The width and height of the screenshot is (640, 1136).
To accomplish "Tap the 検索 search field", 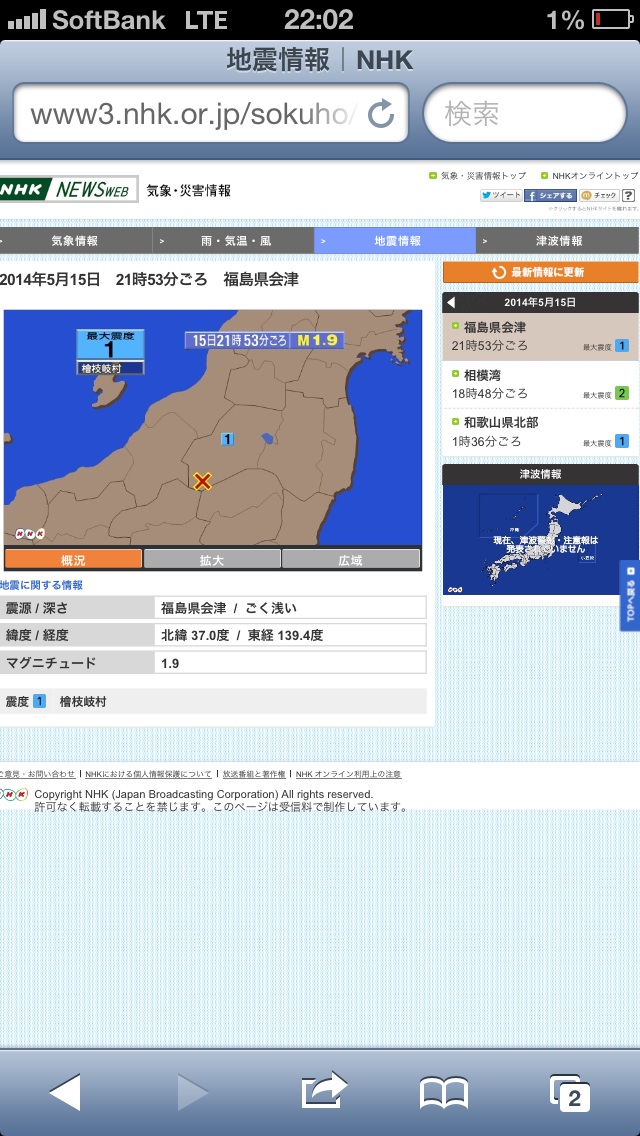I will tap(525, 114).
